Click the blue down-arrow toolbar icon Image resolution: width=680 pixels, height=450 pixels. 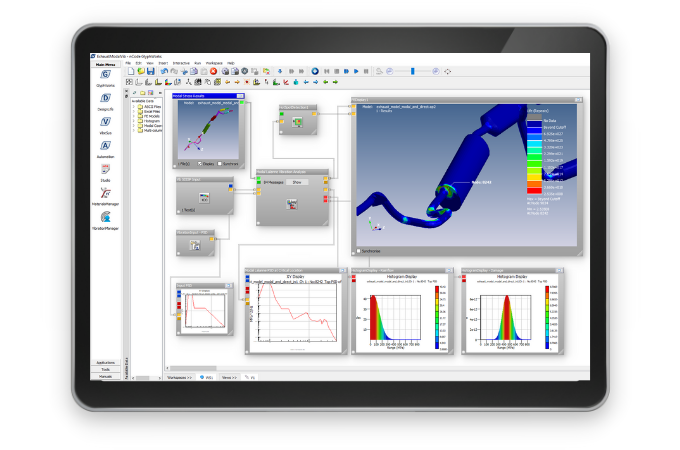[x=280, y=71]
